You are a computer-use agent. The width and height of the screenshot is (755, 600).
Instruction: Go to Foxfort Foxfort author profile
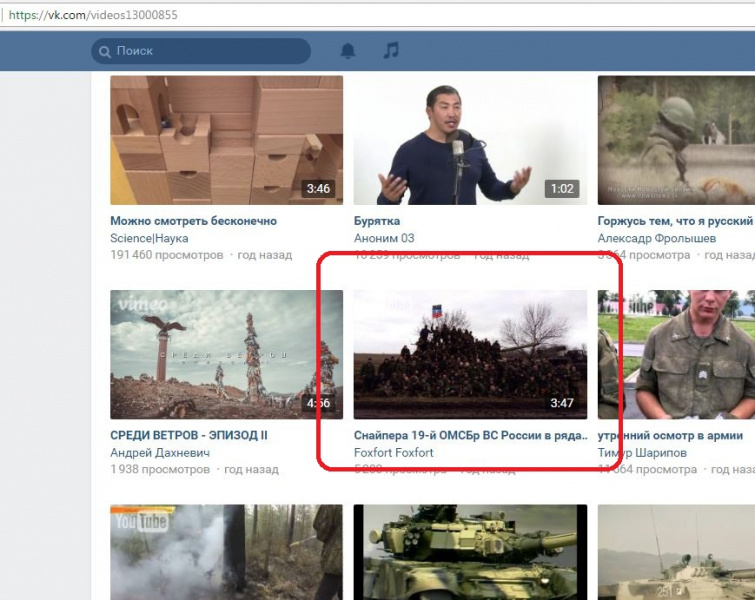click(394, 452)
